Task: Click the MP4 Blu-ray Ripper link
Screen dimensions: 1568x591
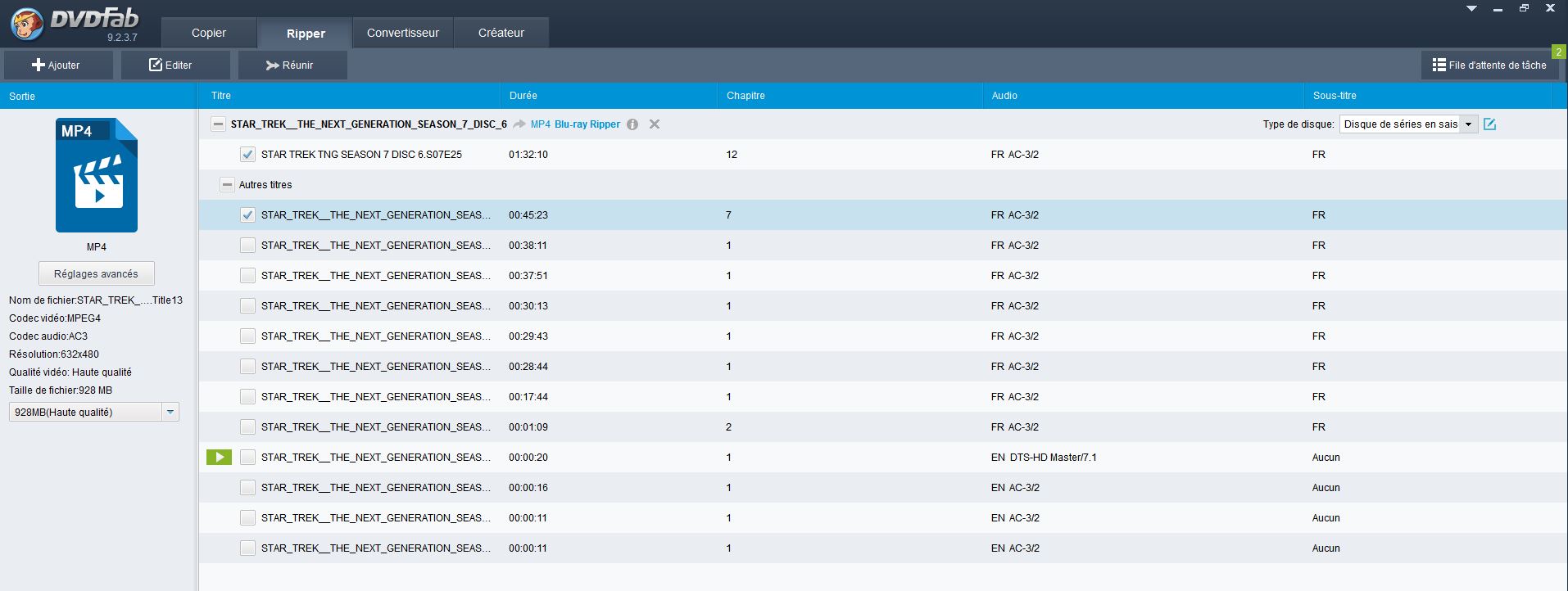Action: [x=575, y=124]
